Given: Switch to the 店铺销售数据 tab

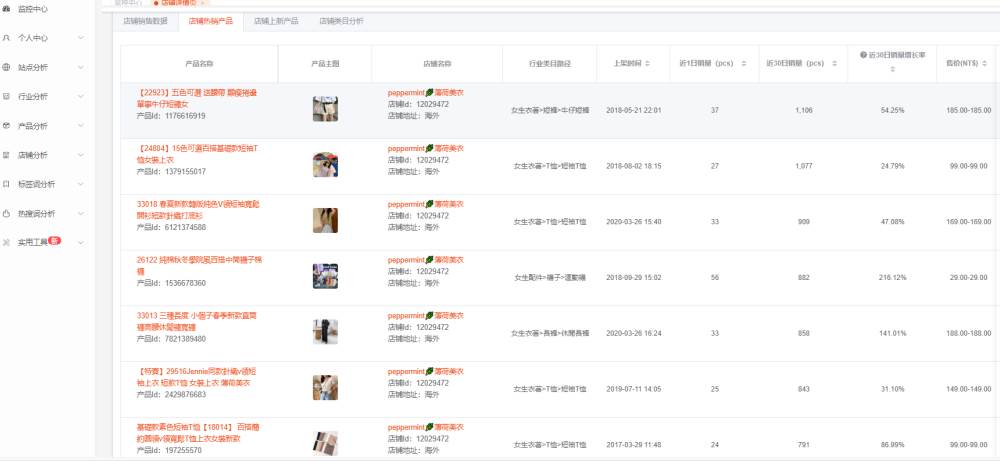Looking at the screenshot, I should pos(145,21).
